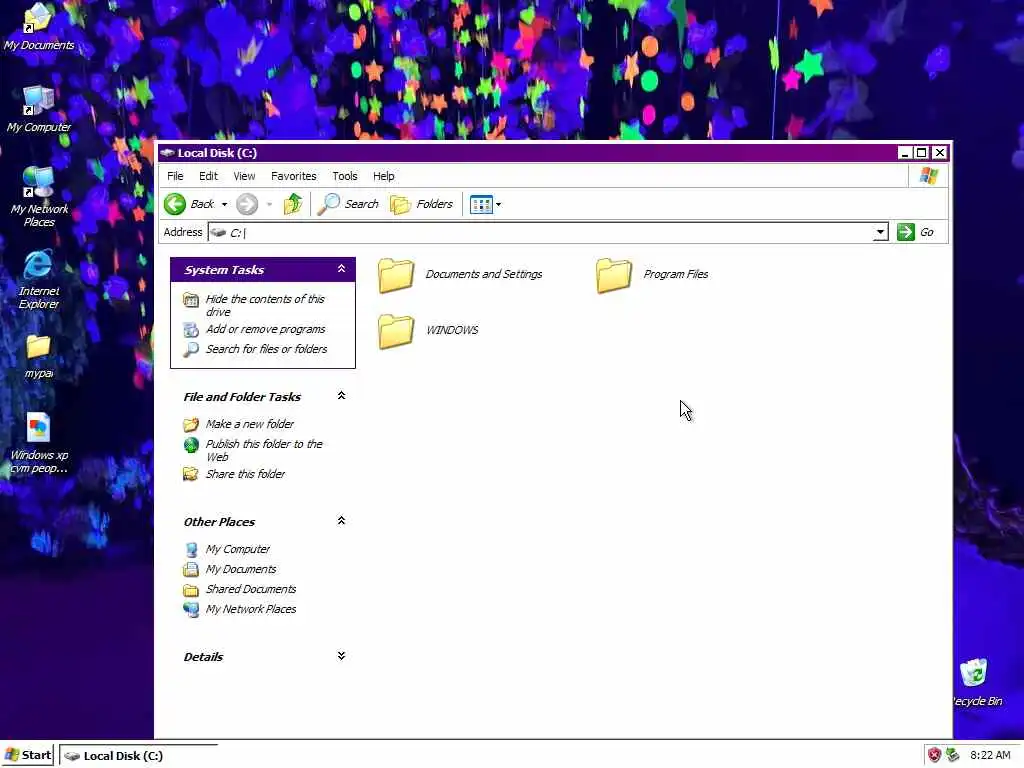Image resolution: width=1024 pixels, height=768 pixels.
Task: Click the Publish to Web globe icon
Action: (x=191, y=445)
